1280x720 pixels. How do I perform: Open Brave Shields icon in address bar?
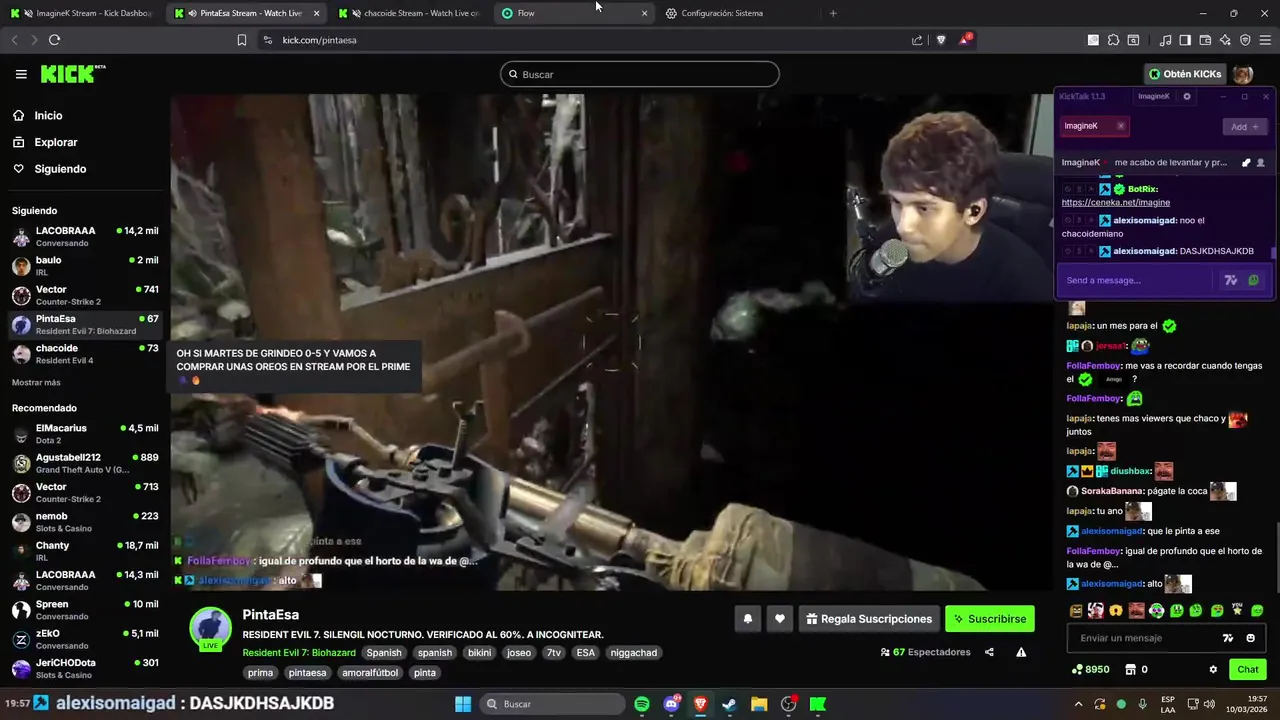[941, 40]
